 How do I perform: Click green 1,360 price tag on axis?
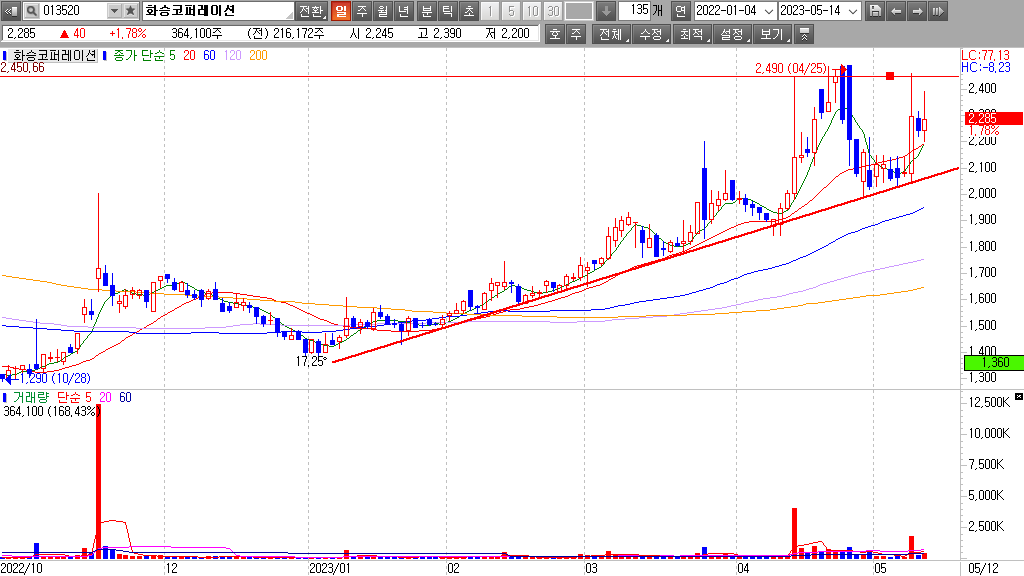(993, 362)
